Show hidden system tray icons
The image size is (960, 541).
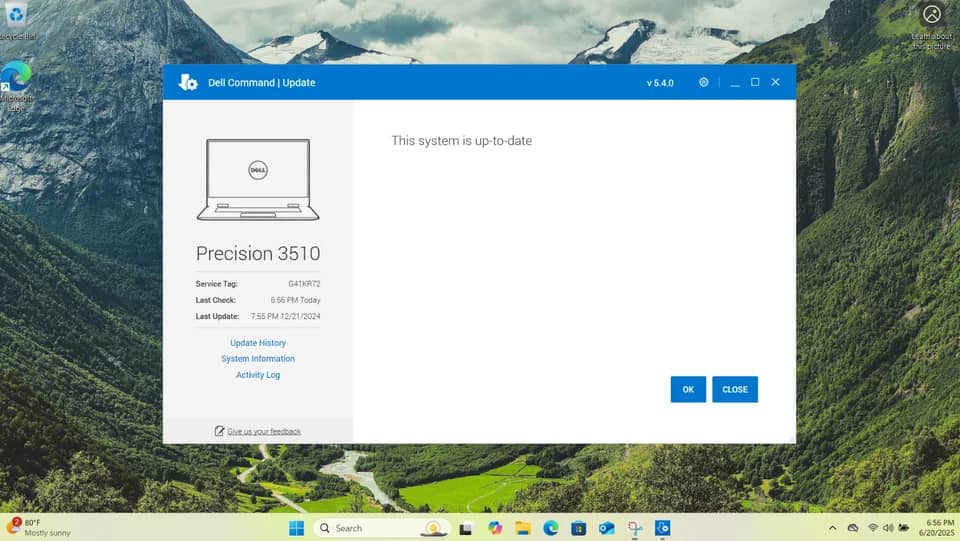coord(832,528)
